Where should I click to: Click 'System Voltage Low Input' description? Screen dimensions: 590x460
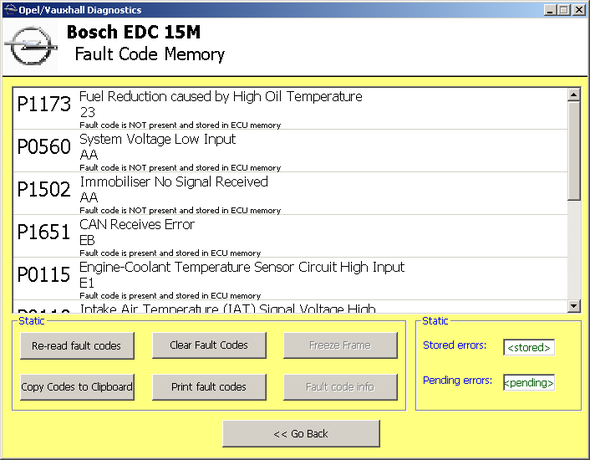coord(158,140)
